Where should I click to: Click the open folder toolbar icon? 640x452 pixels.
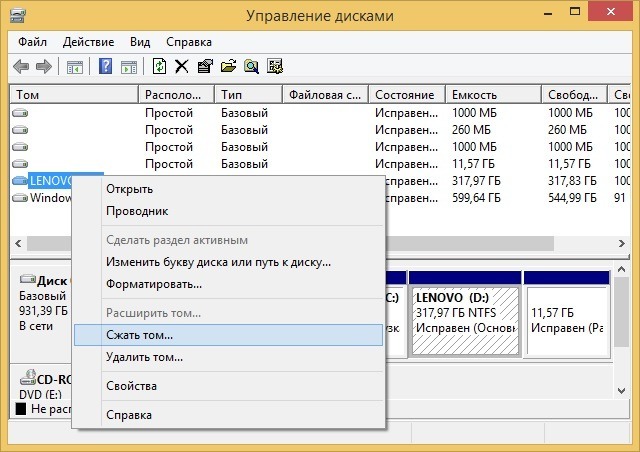(x=227, y=67)
